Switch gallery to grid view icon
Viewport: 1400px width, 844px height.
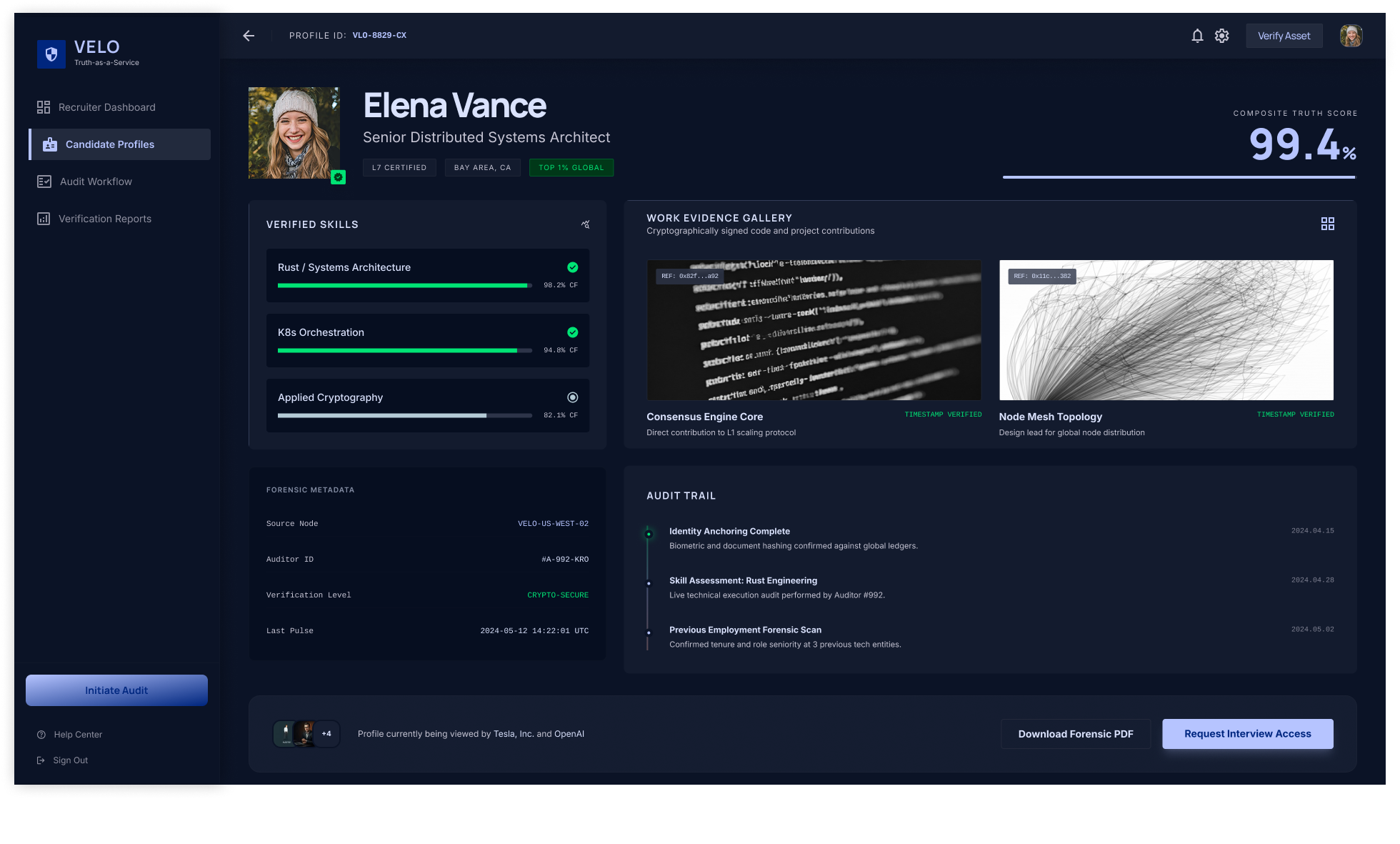[1328, 224]
